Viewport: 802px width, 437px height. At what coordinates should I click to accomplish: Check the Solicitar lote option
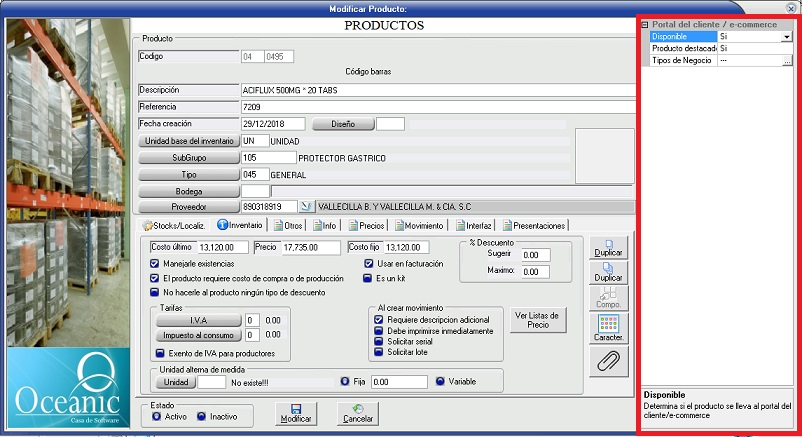click(x=379, y=352)
